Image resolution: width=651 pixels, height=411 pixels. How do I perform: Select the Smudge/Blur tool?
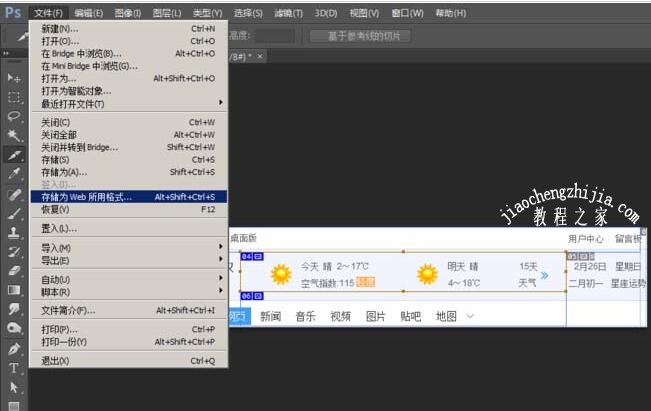(14, 308)
